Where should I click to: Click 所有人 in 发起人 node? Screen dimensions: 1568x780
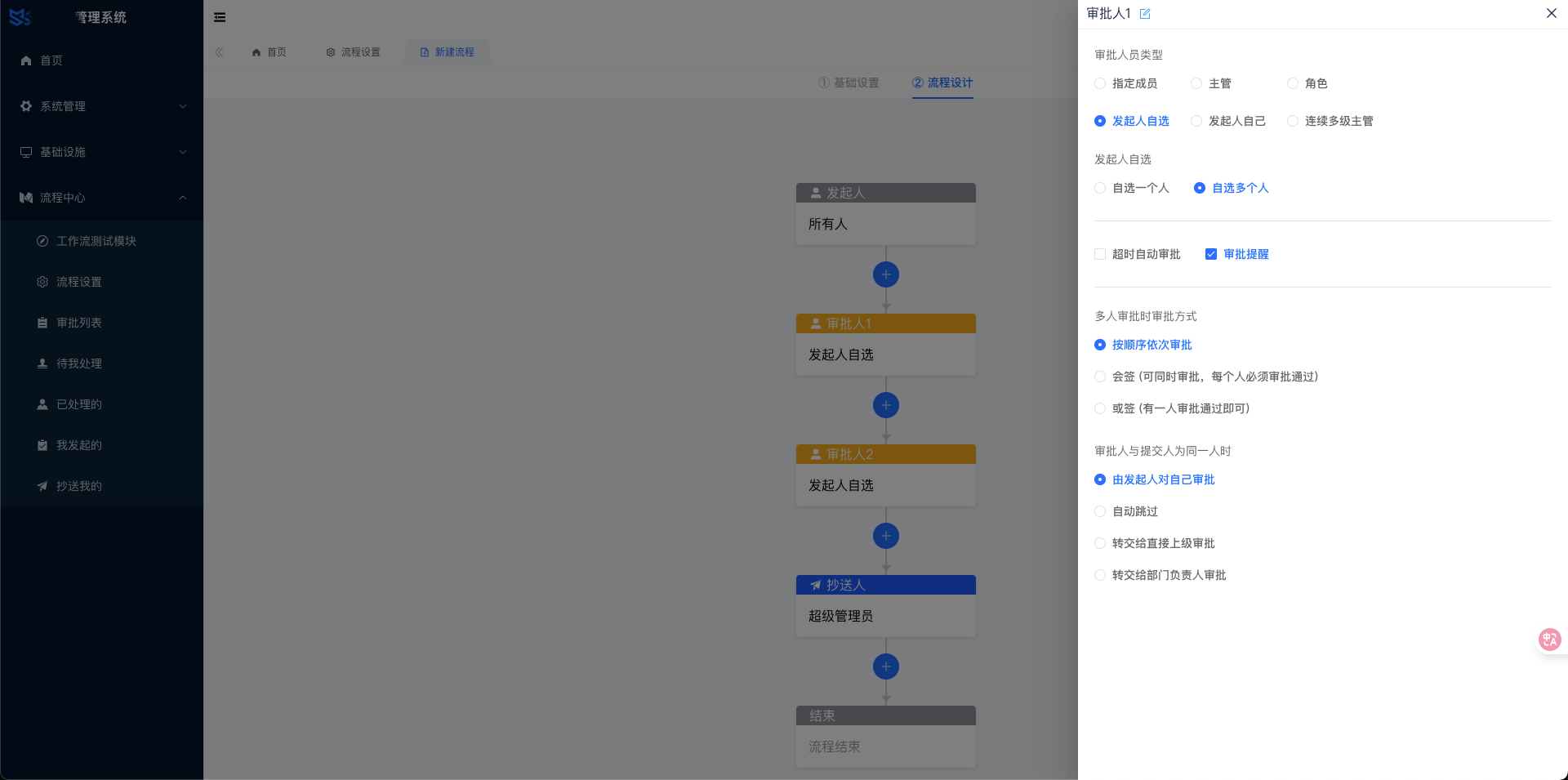828,224
